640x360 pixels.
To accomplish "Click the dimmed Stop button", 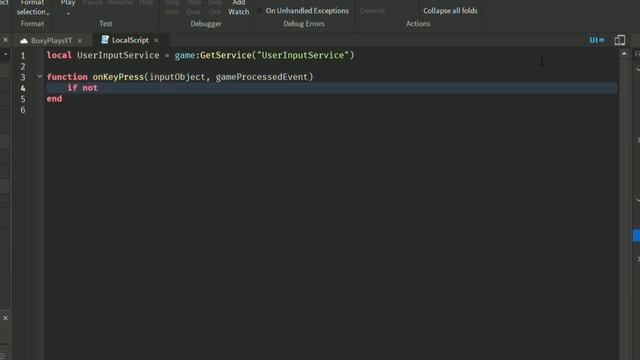I will 146,3.
